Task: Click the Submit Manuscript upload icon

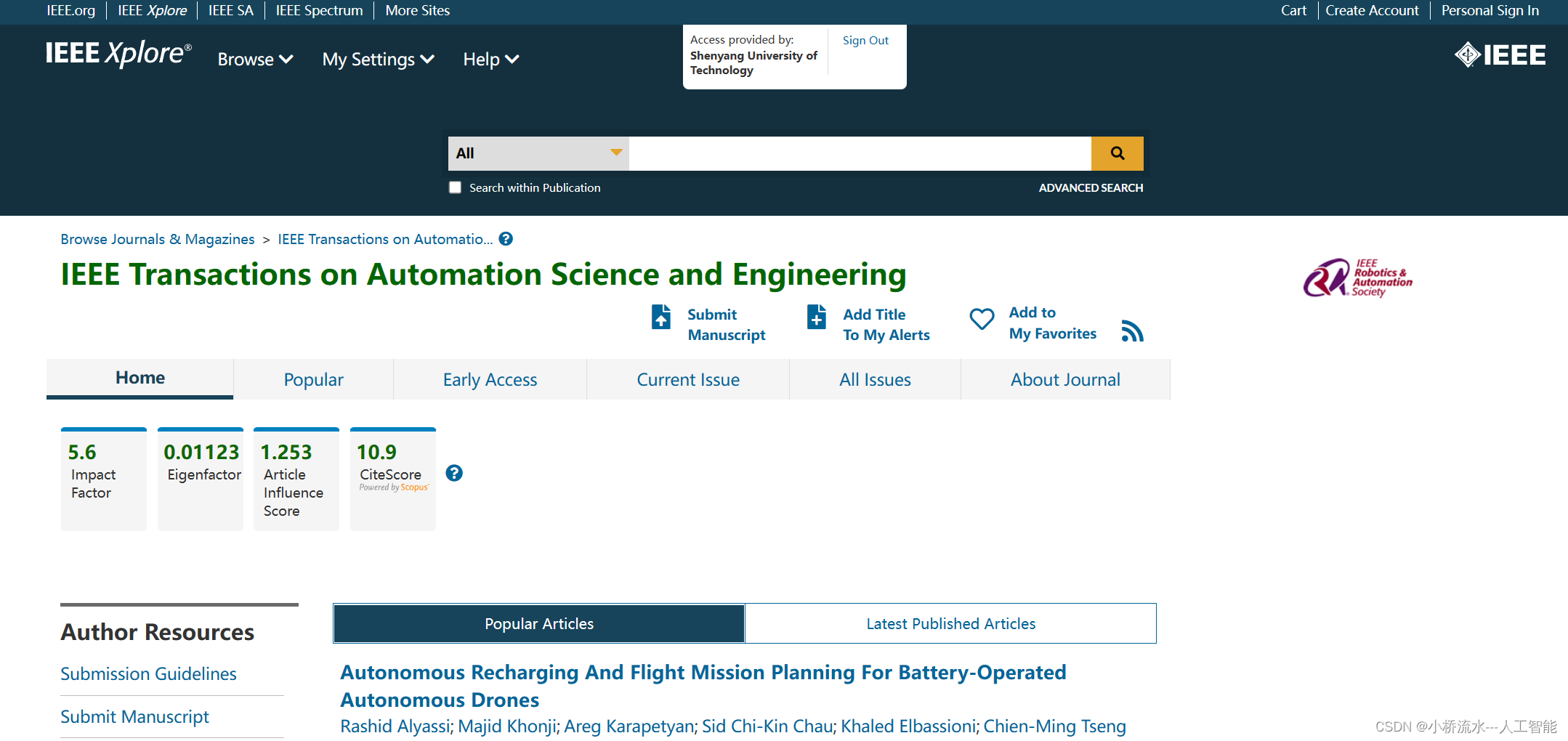Action: (x=661, y=317)
